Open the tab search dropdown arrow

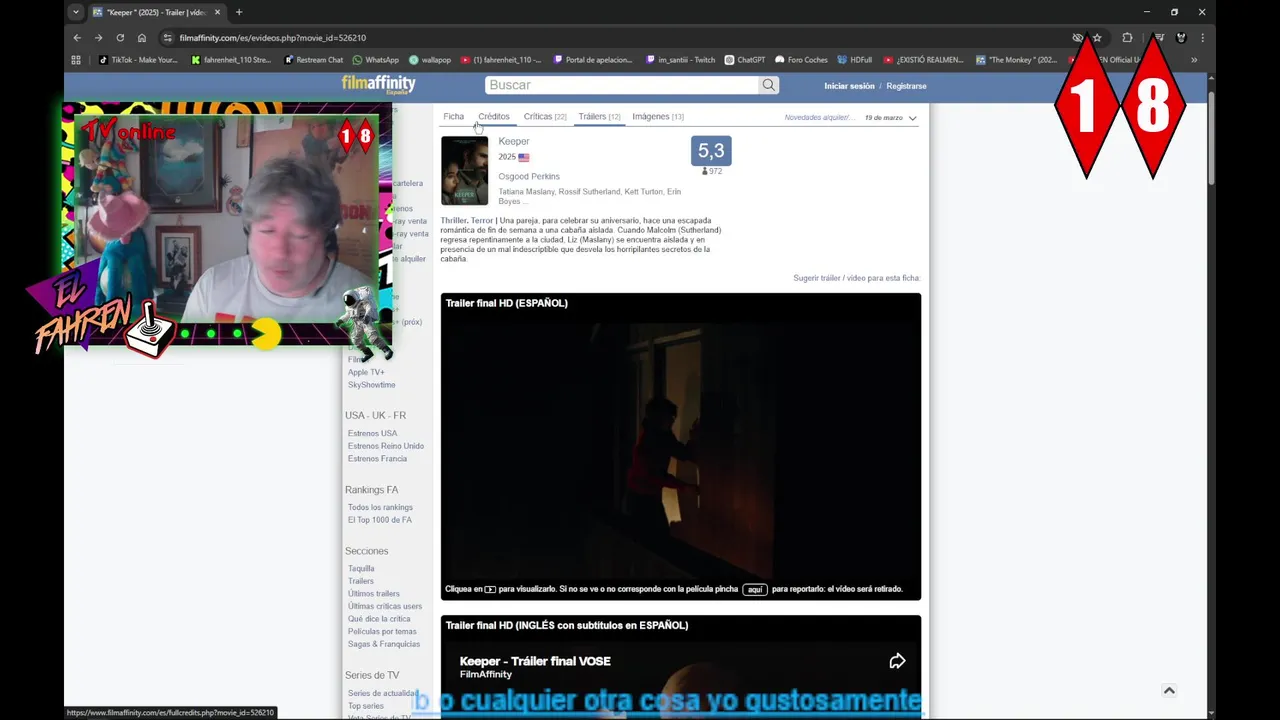[75, 12]
